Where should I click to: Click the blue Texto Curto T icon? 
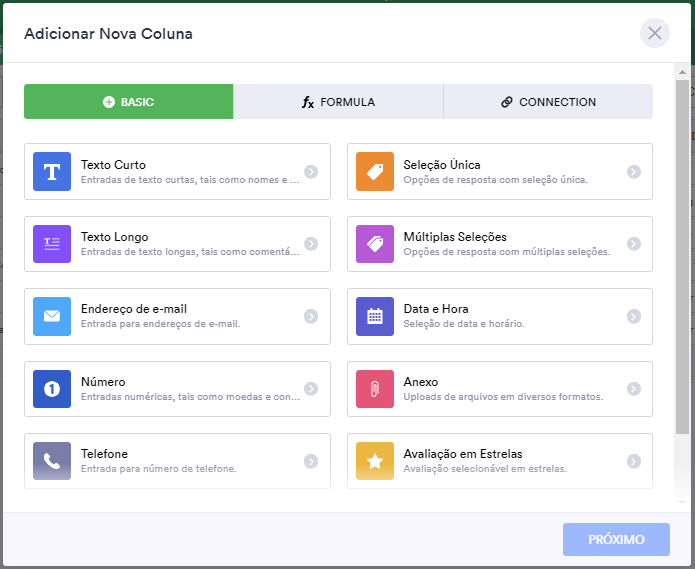(x=52, y=172)
